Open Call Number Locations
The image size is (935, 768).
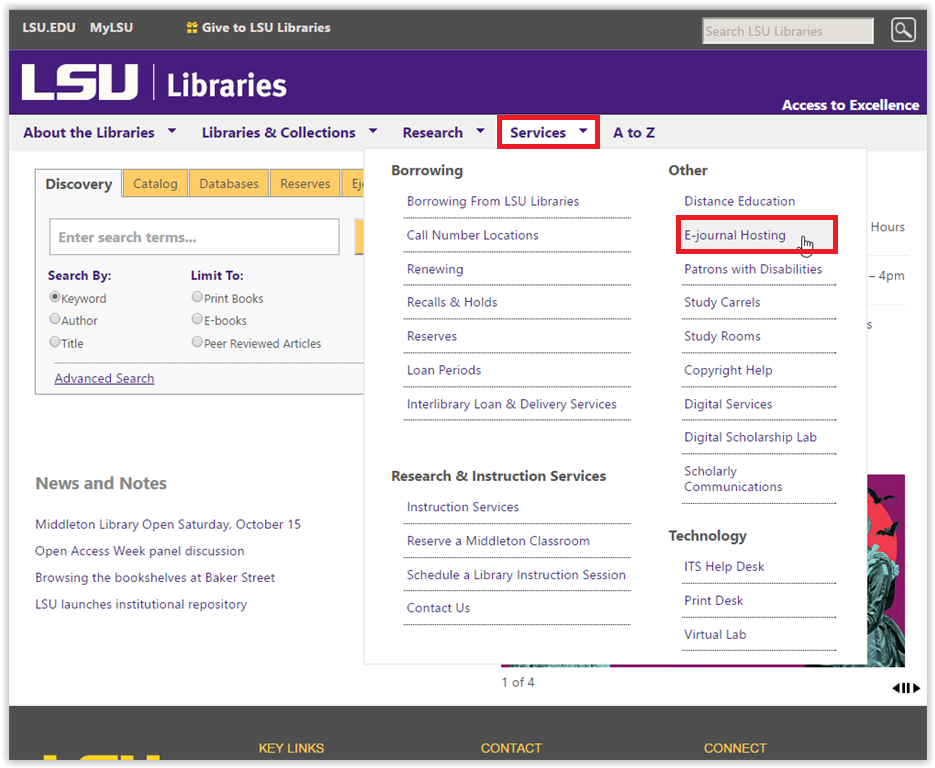coord(472,235)
